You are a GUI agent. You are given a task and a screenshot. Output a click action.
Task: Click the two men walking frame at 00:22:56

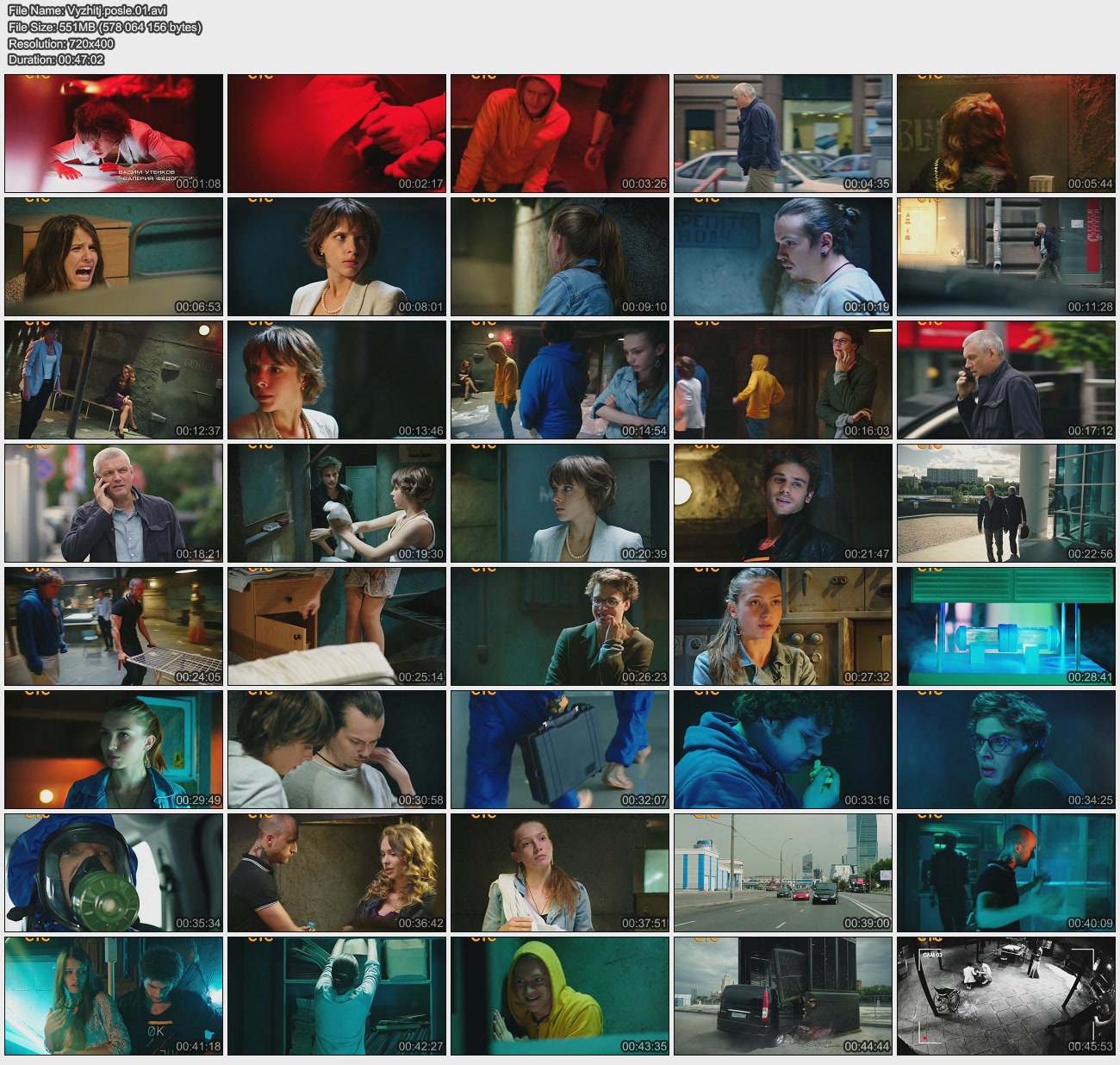[1005, 503]
